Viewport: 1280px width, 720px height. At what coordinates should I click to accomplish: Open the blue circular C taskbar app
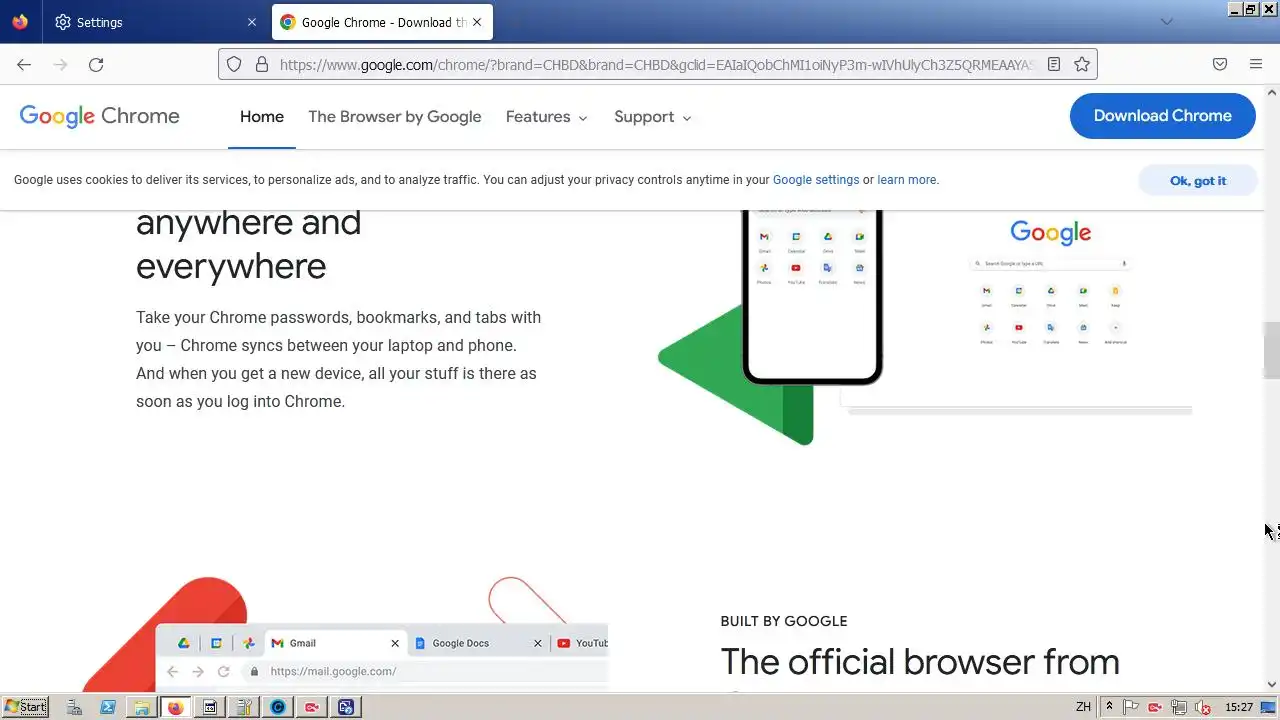(x=278, y=707)
